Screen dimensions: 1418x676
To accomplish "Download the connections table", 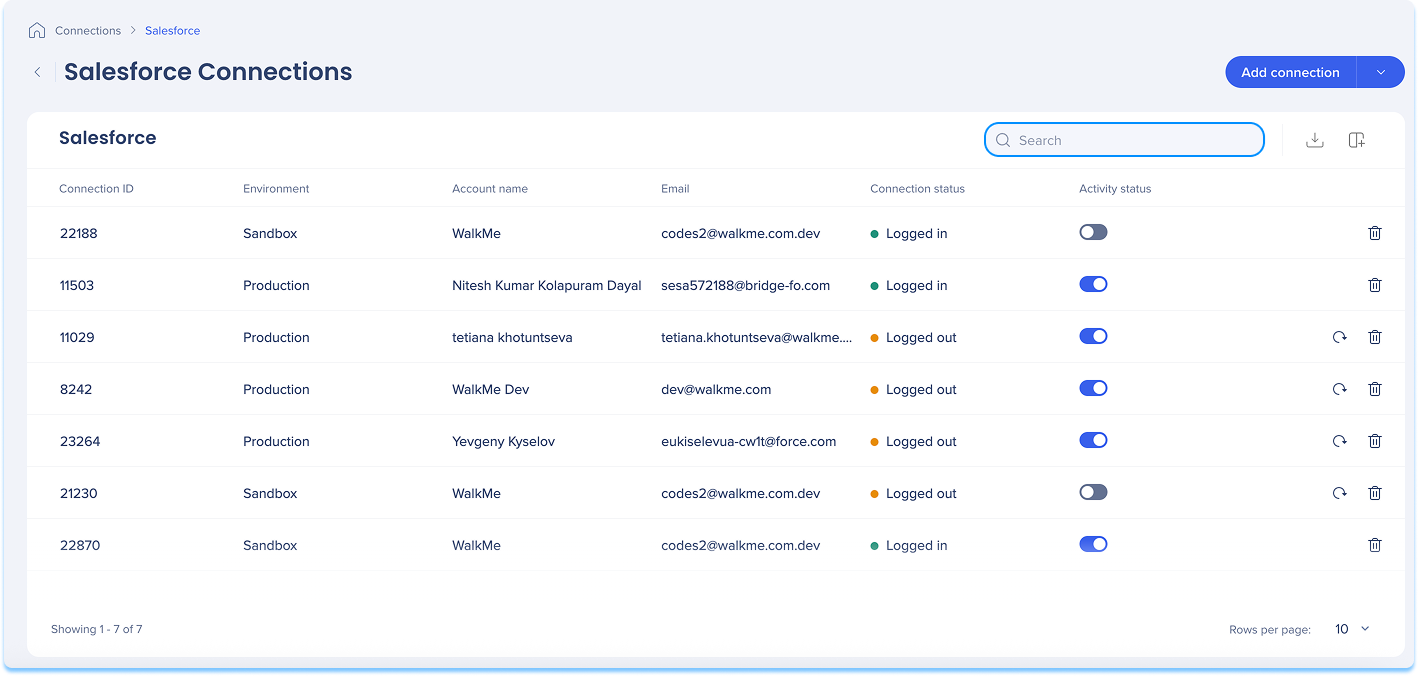I will pyautogui.click(x=1315, y=140).
